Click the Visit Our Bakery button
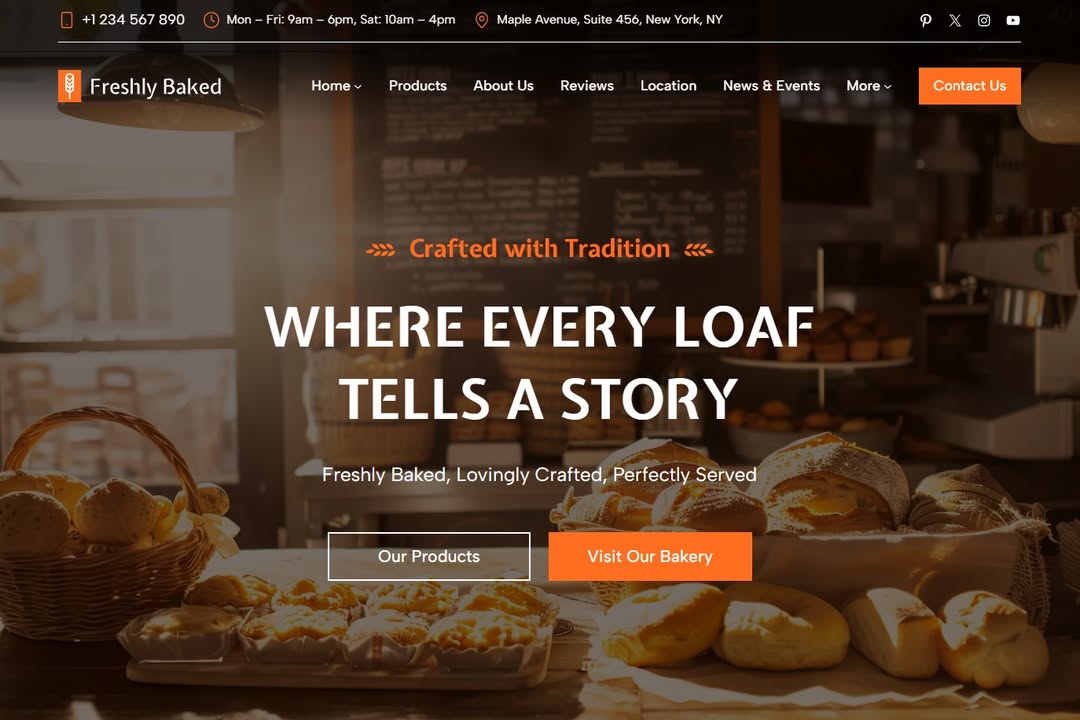1080x720 pixels. pos(650,556)
